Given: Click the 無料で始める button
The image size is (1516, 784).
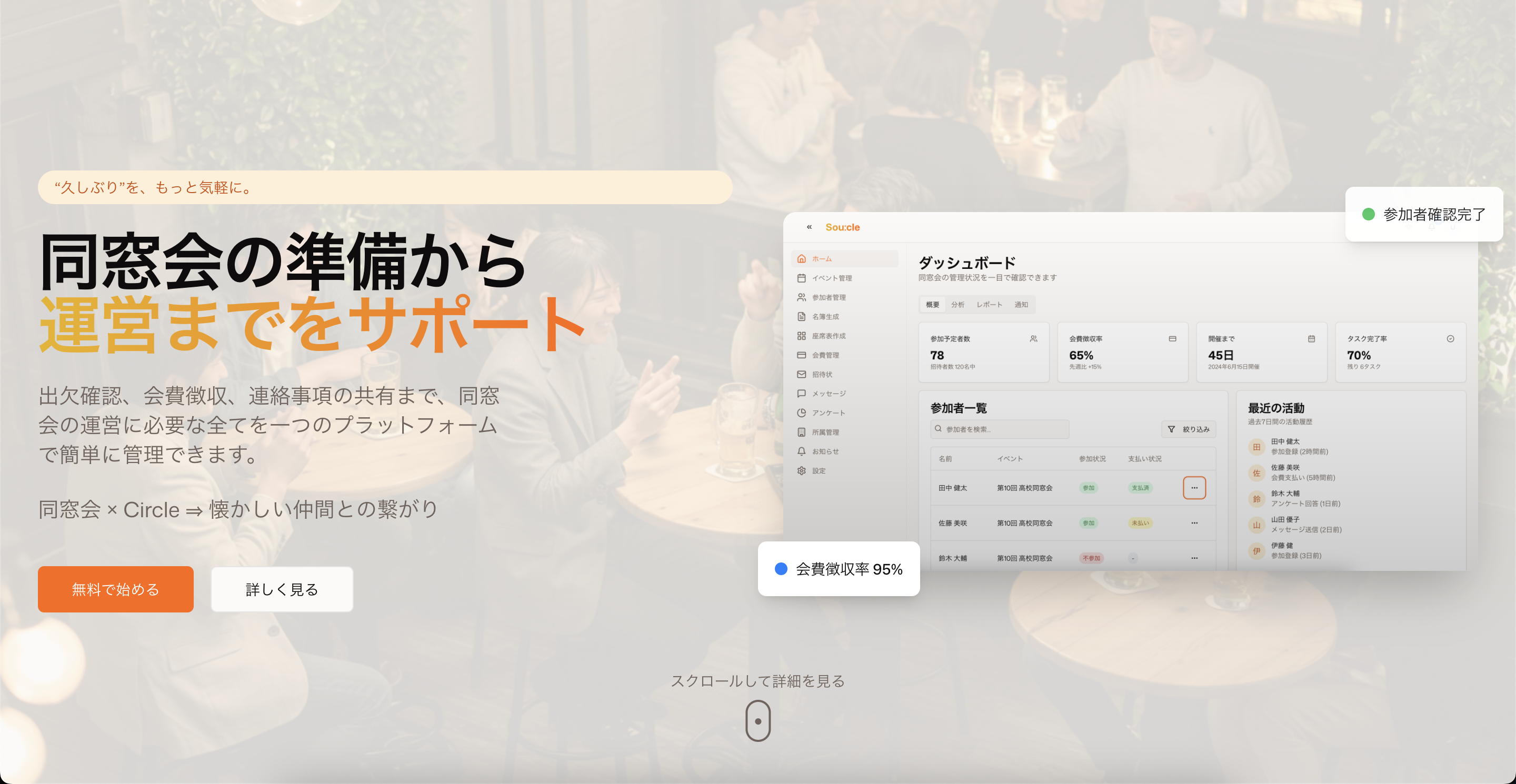Looking at the screenshot, I should tap(115, 589).
